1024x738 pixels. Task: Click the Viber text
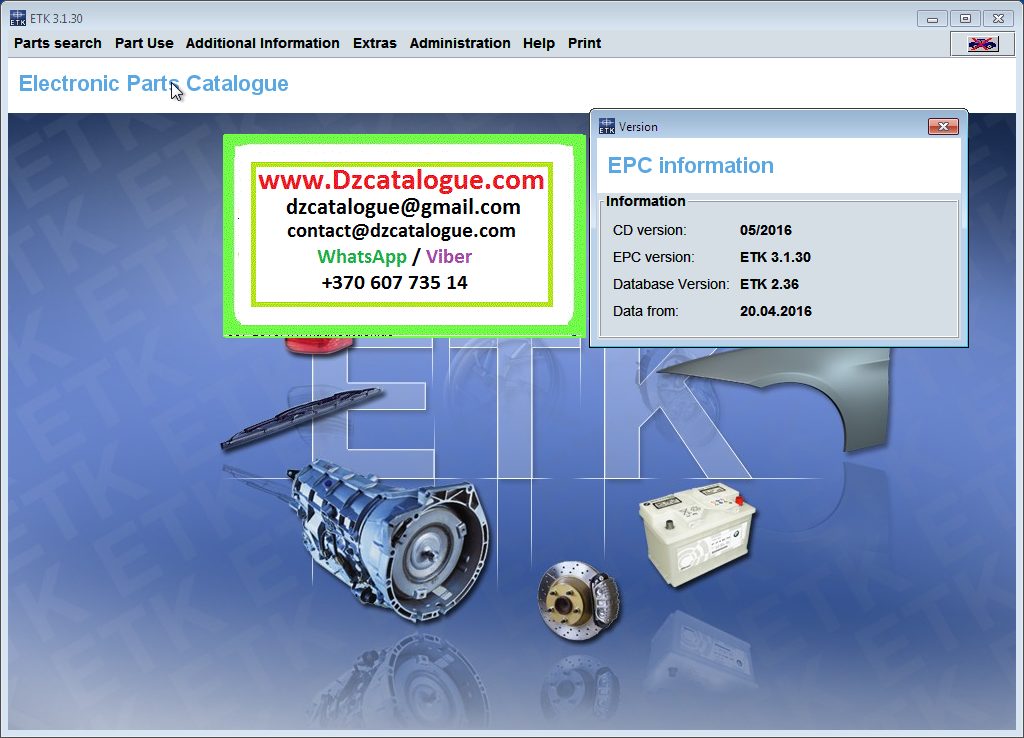click(449, 256)
